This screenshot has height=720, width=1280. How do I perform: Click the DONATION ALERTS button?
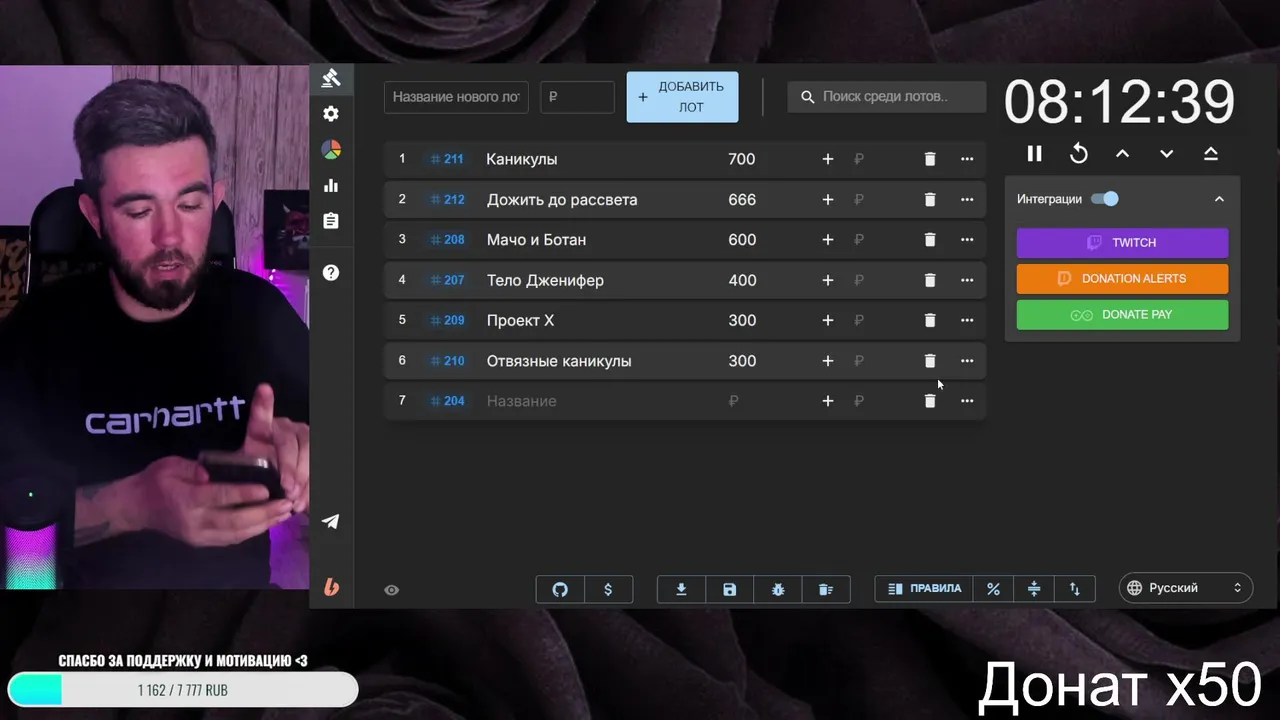[1122, 279]
